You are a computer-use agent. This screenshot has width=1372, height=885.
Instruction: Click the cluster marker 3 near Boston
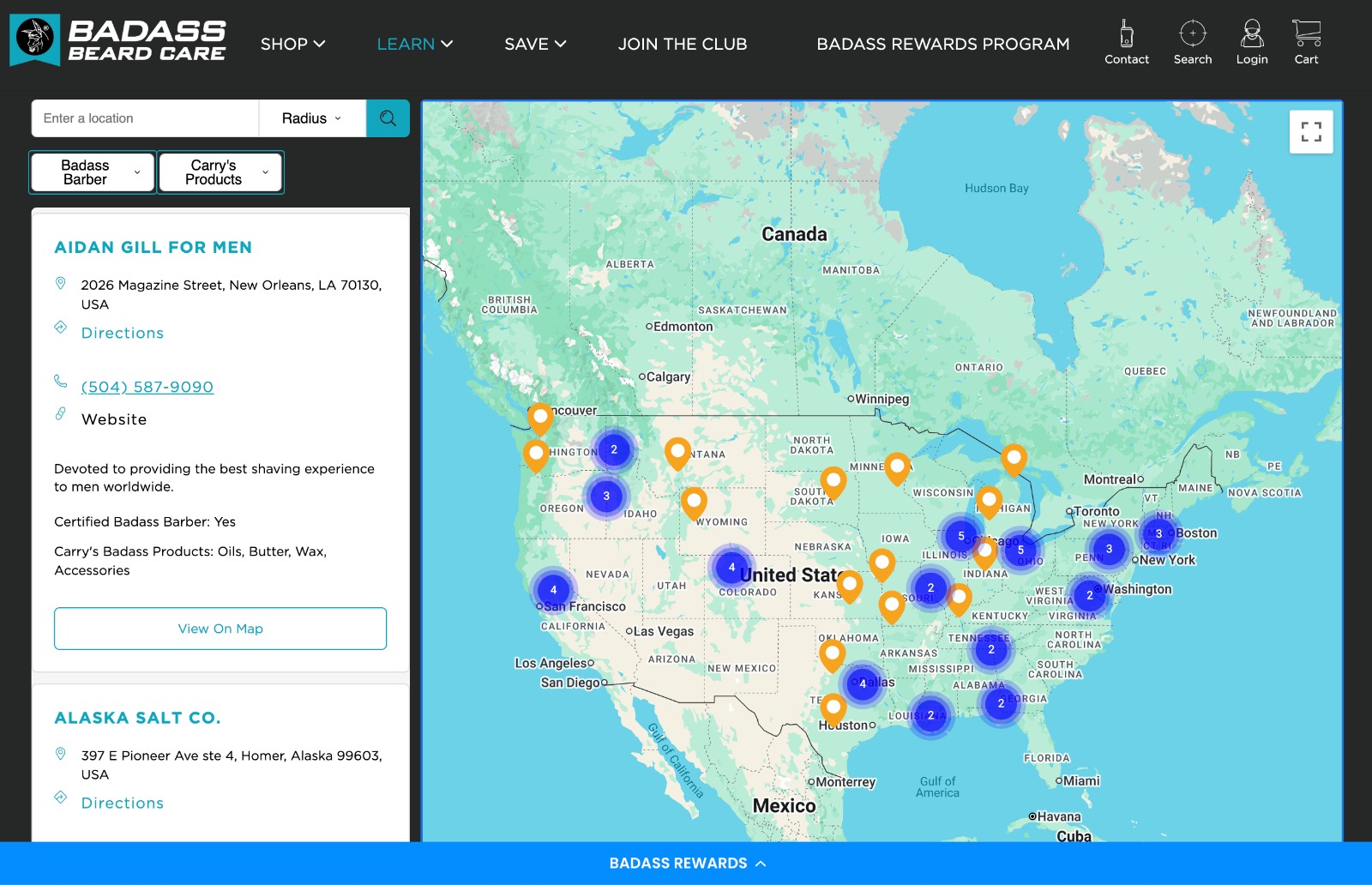tap(1158, 533)
